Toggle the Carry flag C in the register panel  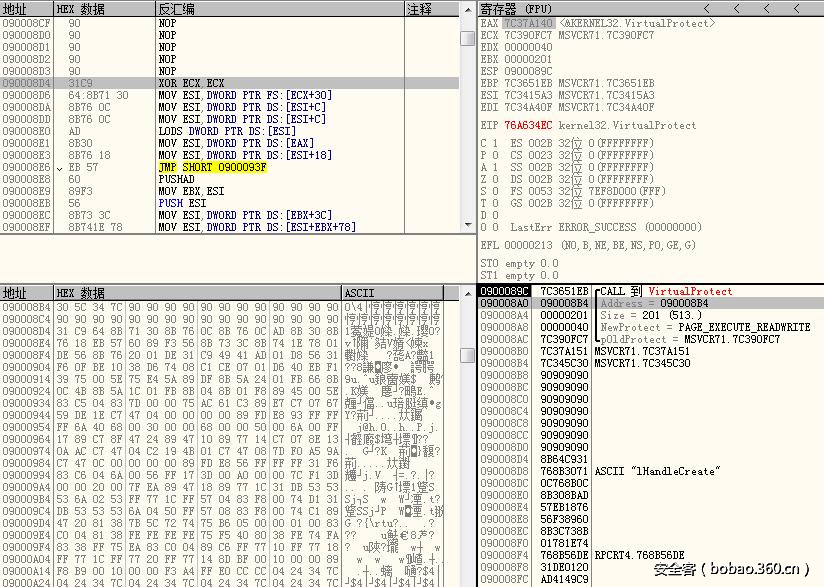point(482,144)
